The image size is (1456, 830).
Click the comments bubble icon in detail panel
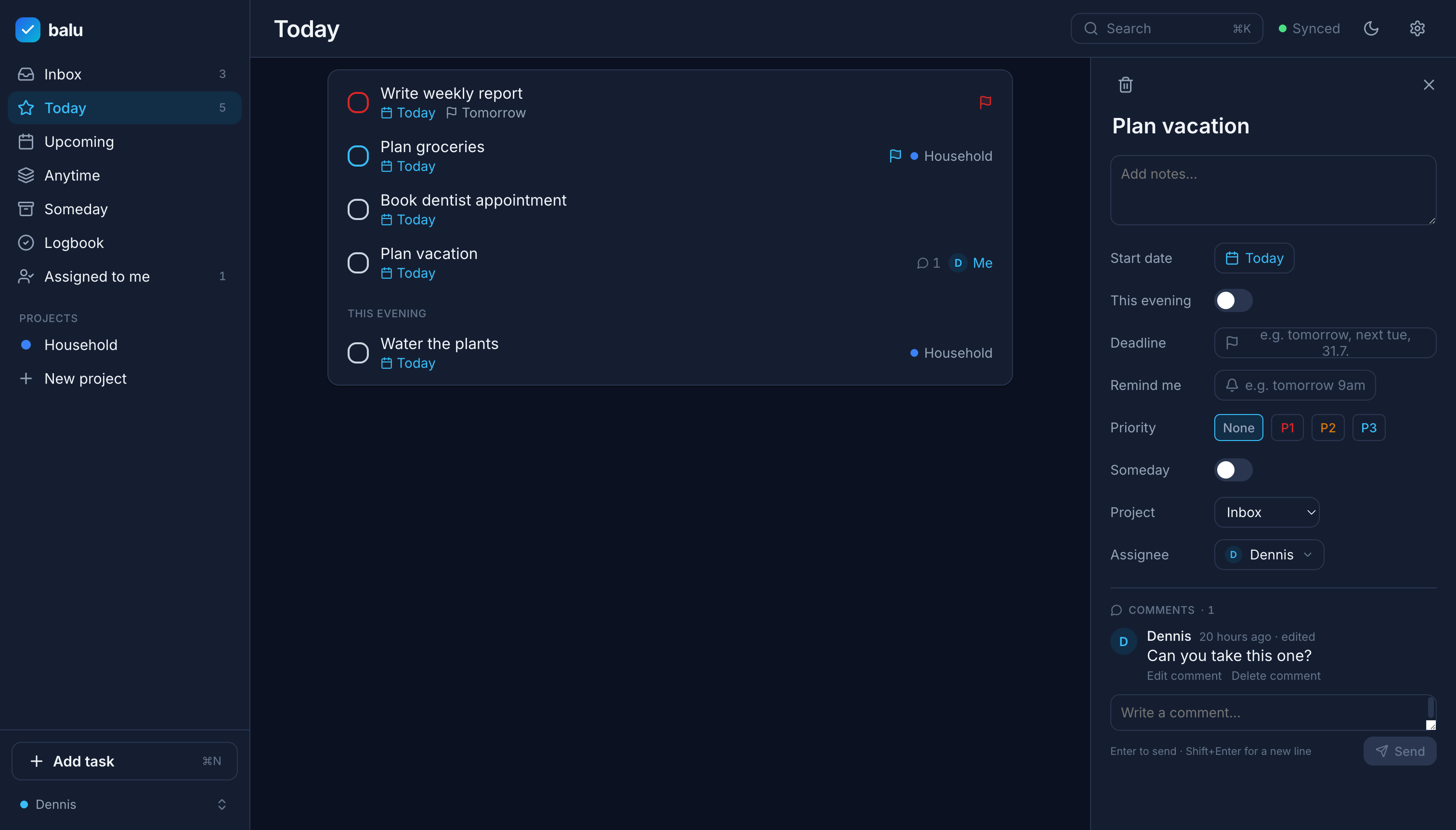tap(1116, 610)
